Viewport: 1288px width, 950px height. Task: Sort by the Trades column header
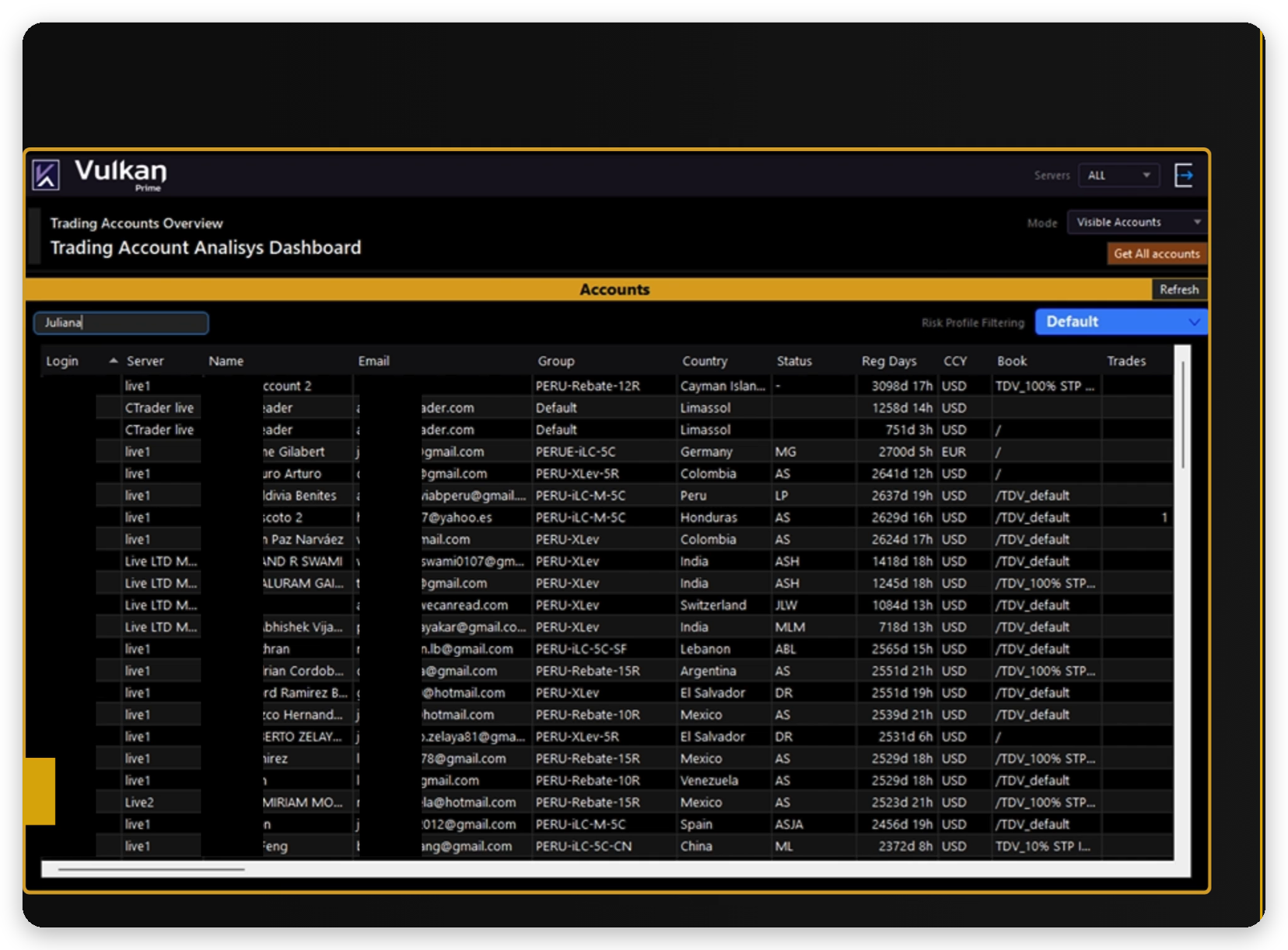[1126, 361]
